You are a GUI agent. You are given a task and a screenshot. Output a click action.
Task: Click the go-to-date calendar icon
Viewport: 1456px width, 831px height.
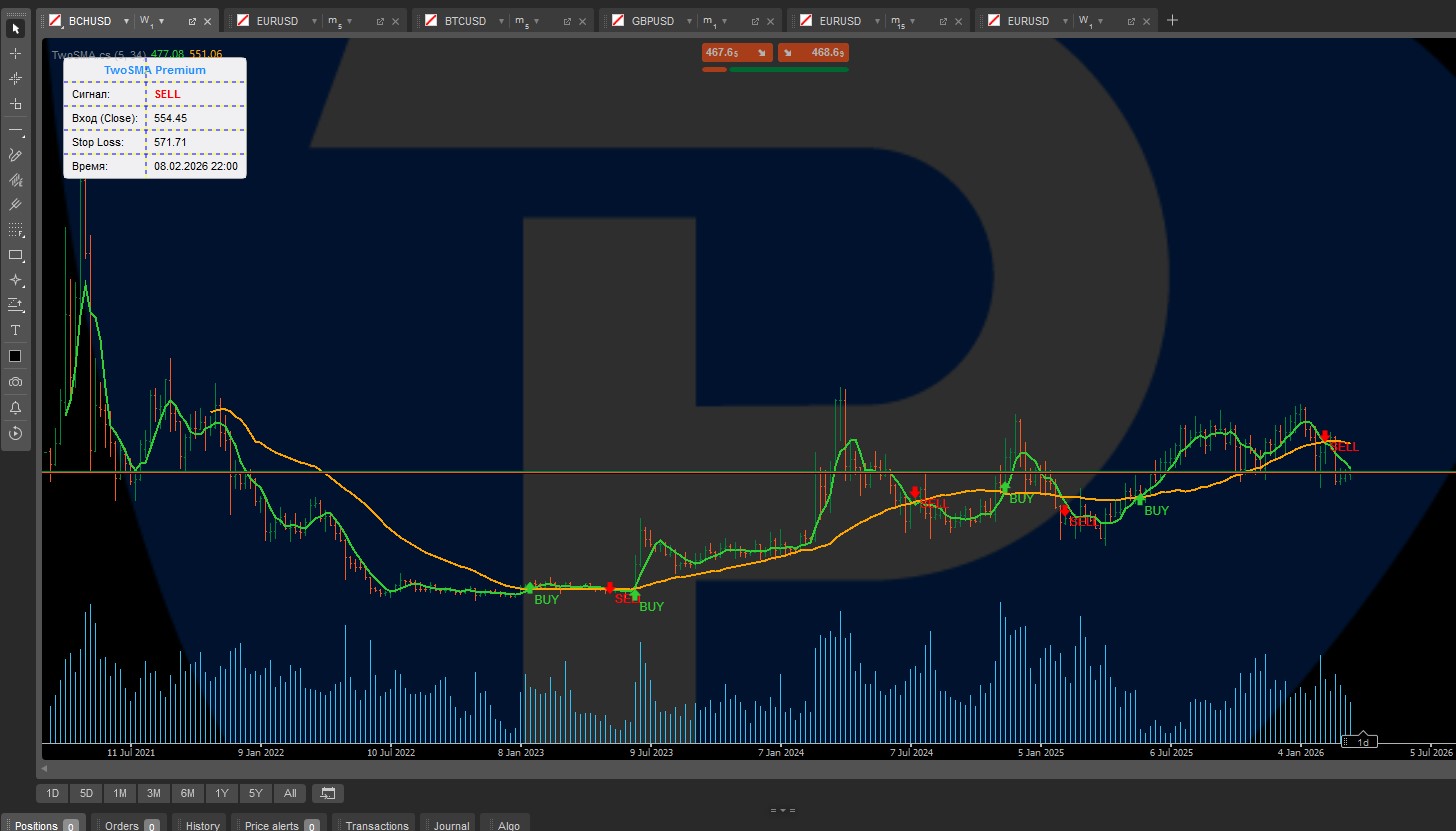[327, 794]
